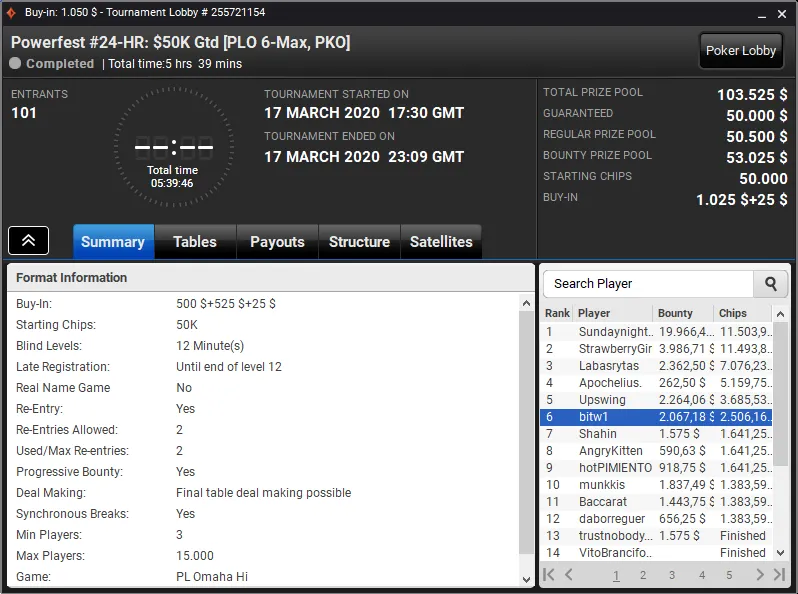Collapse the tournament header with double-chevron button
This screenshot has height=594, width=798.
point(29,241)
